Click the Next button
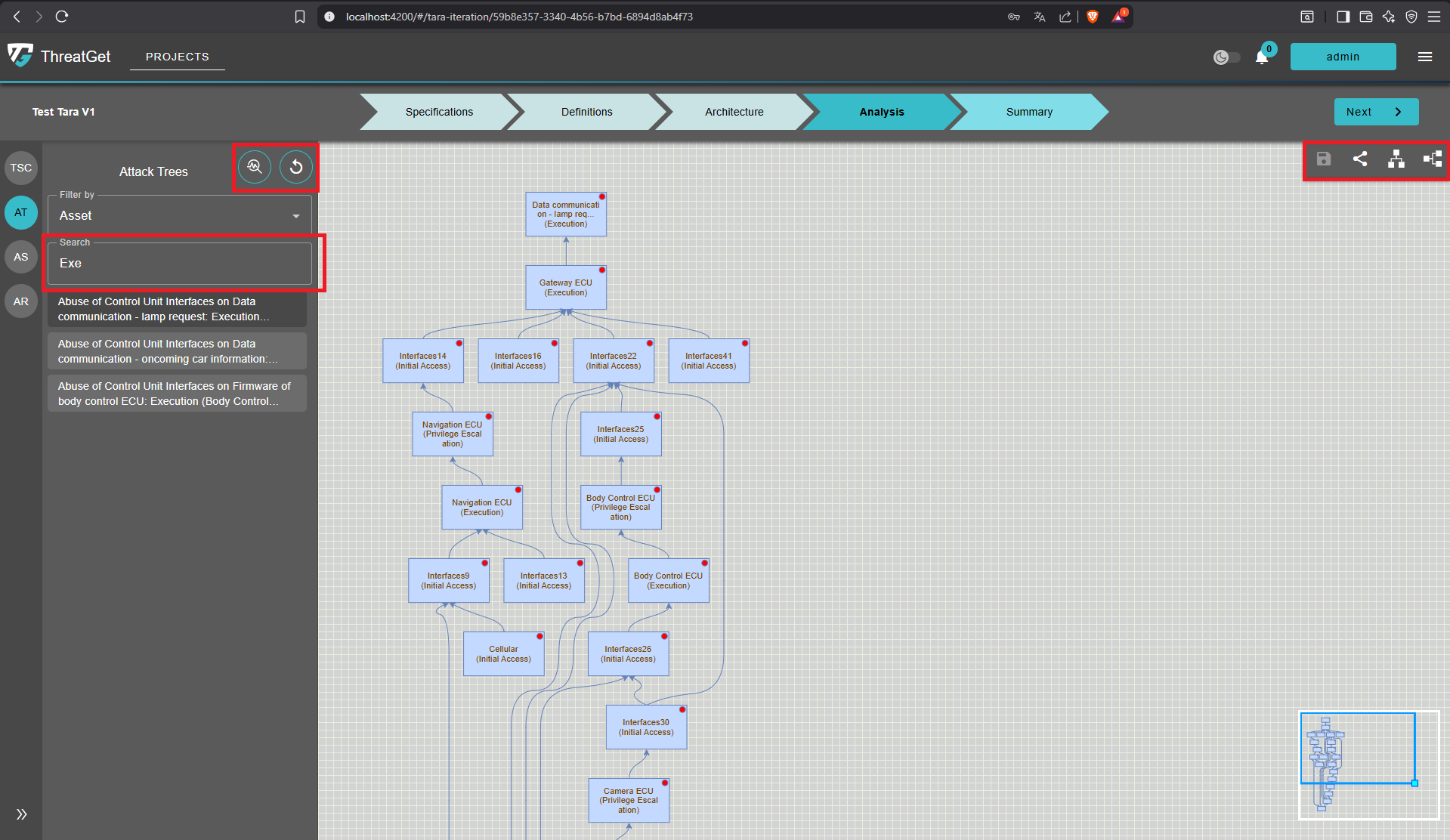 (1375, 111)
